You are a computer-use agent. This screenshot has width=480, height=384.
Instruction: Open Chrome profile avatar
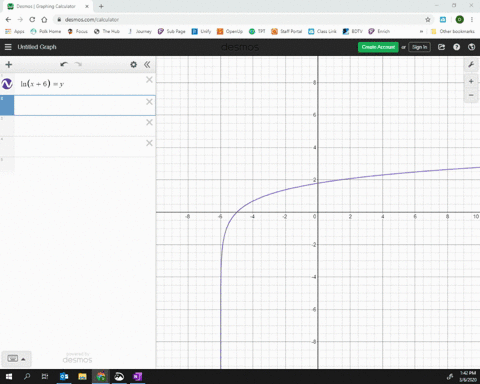coord(460,20)
